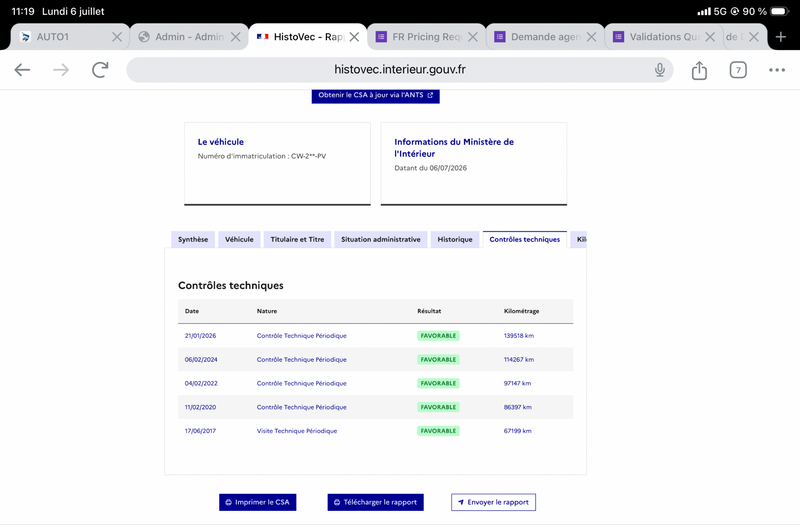Open the Titulaire et Titre tab
Screen dimensions: 800x525
[297, 239]
